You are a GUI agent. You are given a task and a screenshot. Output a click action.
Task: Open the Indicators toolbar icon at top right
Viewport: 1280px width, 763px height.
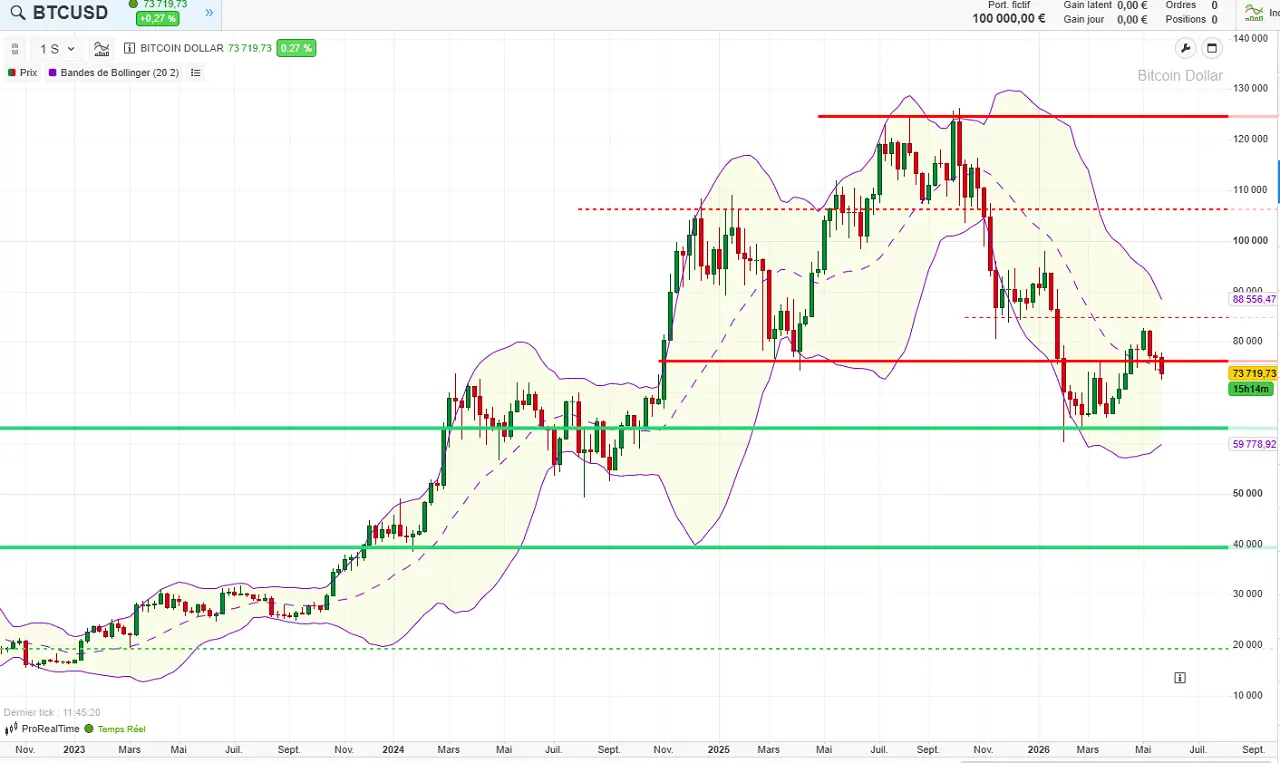pos(1254,13)
